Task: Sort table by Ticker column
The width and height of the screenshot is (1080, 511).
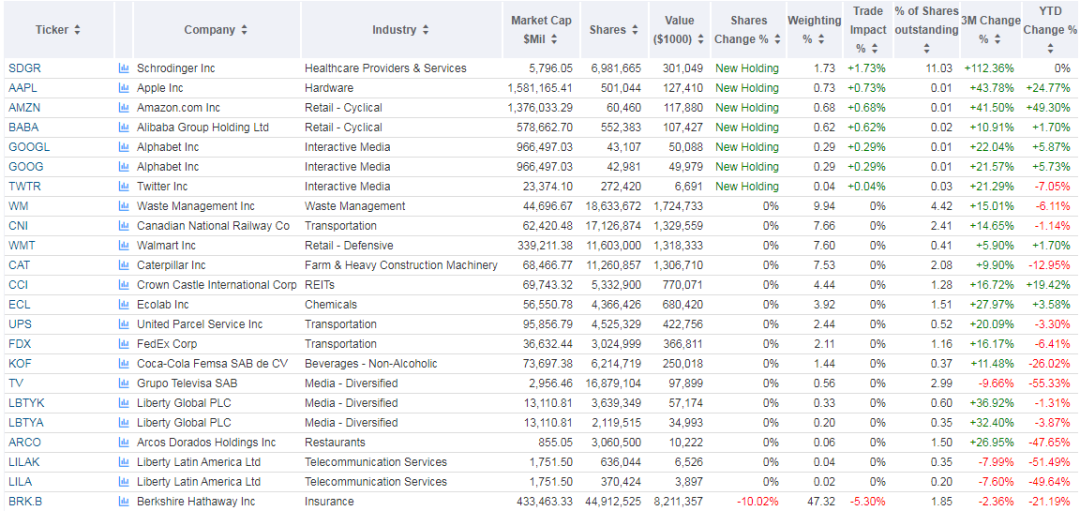Action: (x=59, y=30)
